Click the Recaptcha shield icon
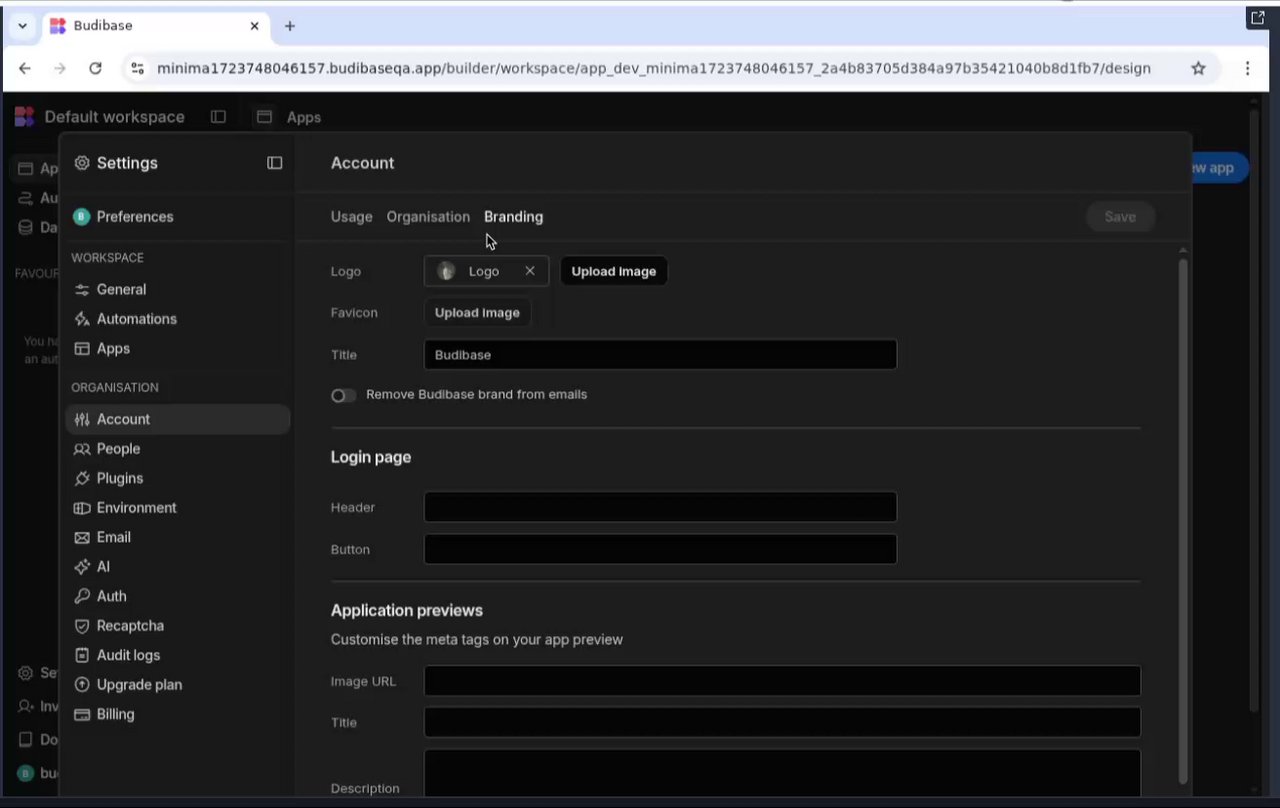Screen dimensions: 1280x808 (82, 626)
